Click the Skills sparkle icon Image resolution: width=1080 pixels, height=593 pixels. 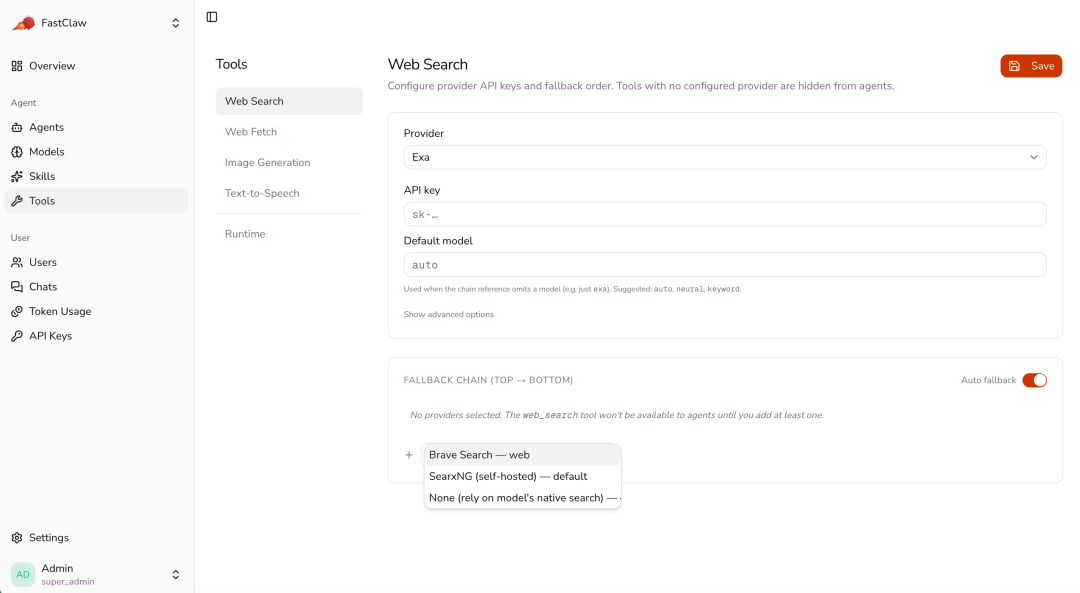pyautogui.click(x=17, y=176)
